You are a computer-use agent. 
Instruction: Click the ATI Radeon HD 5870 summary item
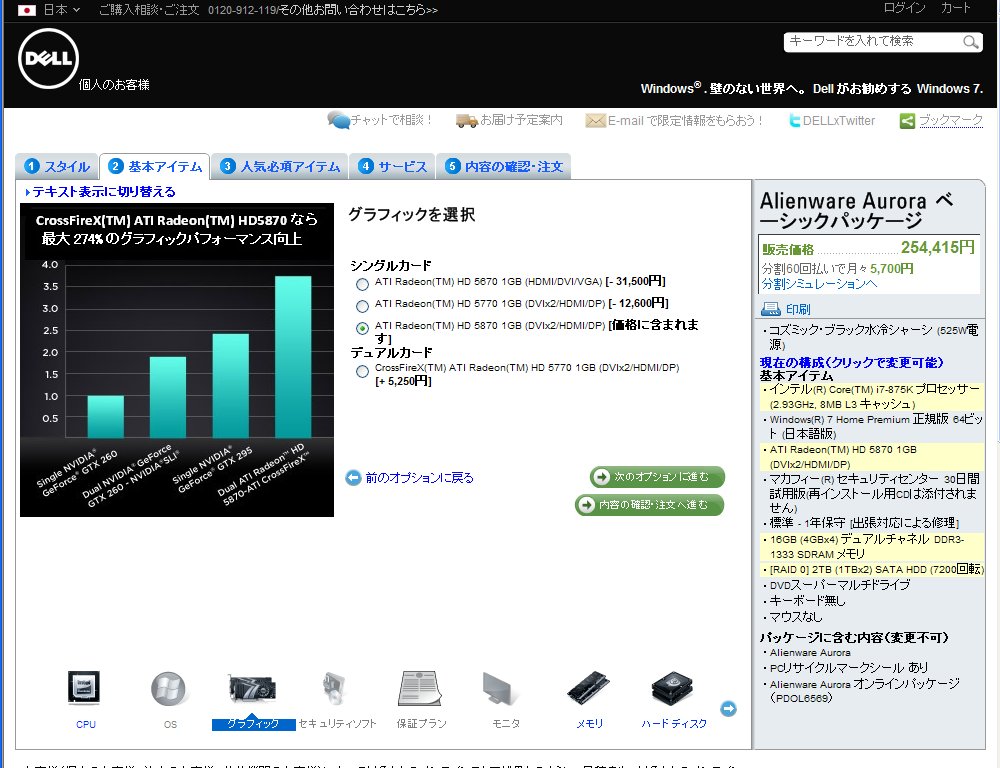874,457
